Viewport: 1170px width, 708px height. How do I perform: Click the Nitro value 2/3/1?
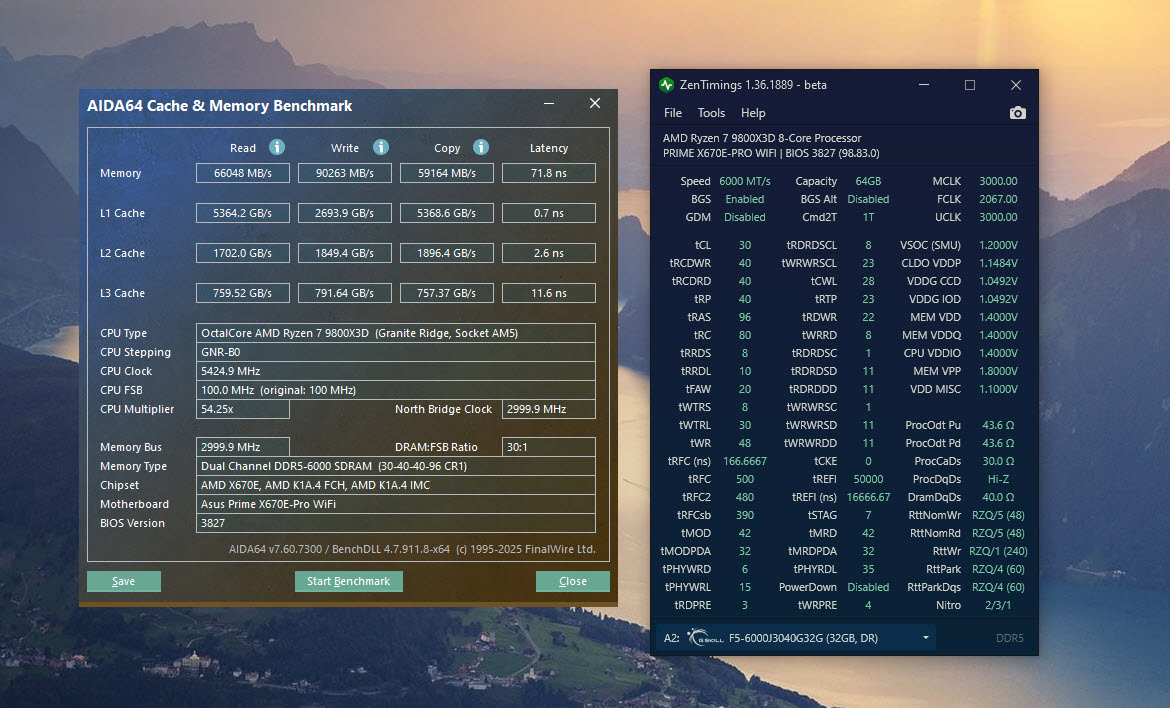pos(998,605)
